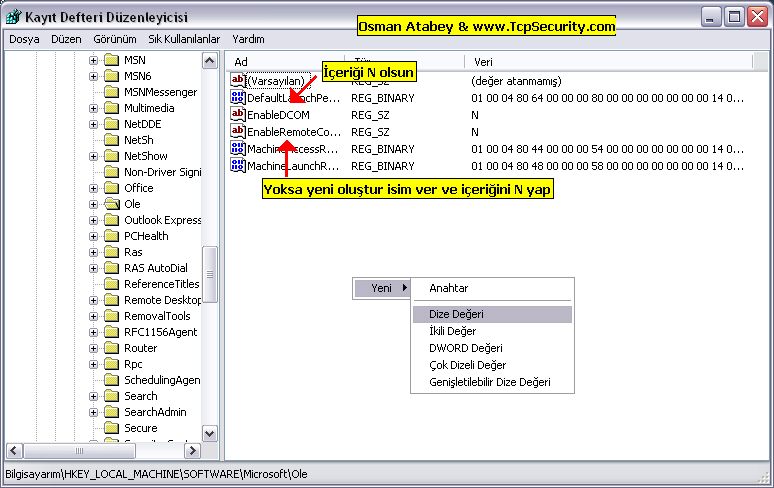Expand the Rpc key node

[94, 364]
